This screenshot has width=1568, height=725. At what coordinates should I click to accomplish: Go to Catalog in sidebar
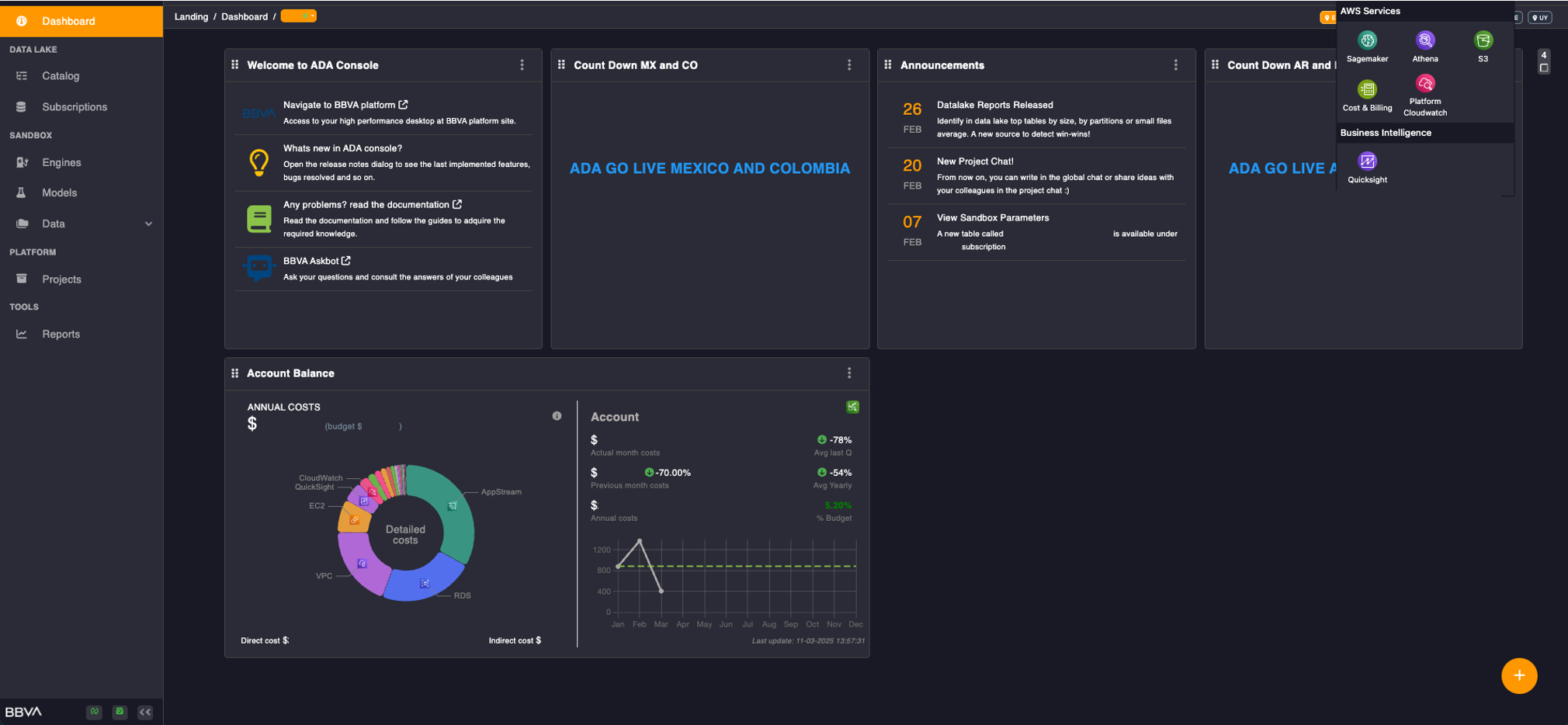61,76
